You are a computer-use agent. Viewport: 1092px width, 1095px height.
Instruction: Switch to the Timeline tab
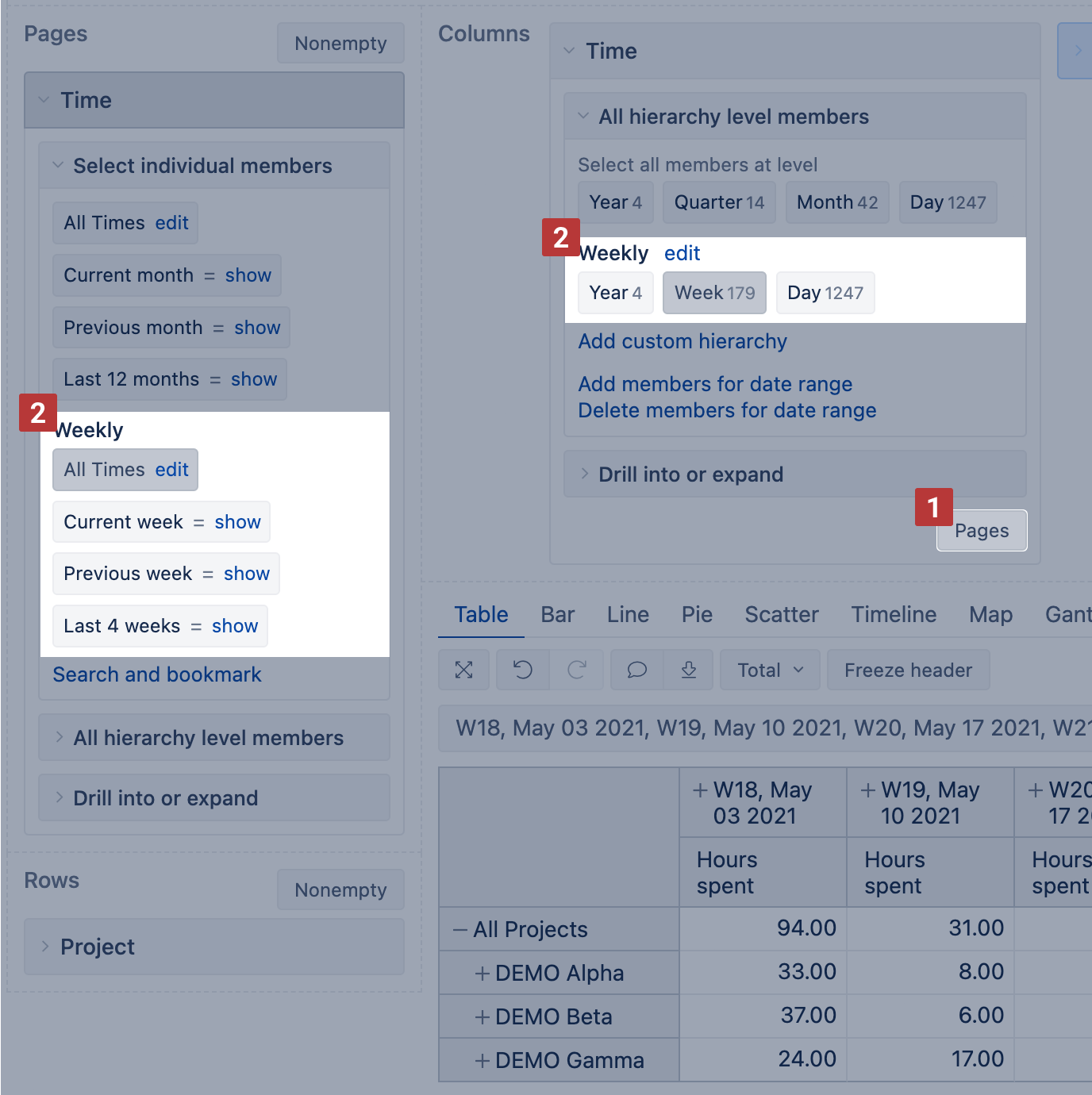[894, 615]
